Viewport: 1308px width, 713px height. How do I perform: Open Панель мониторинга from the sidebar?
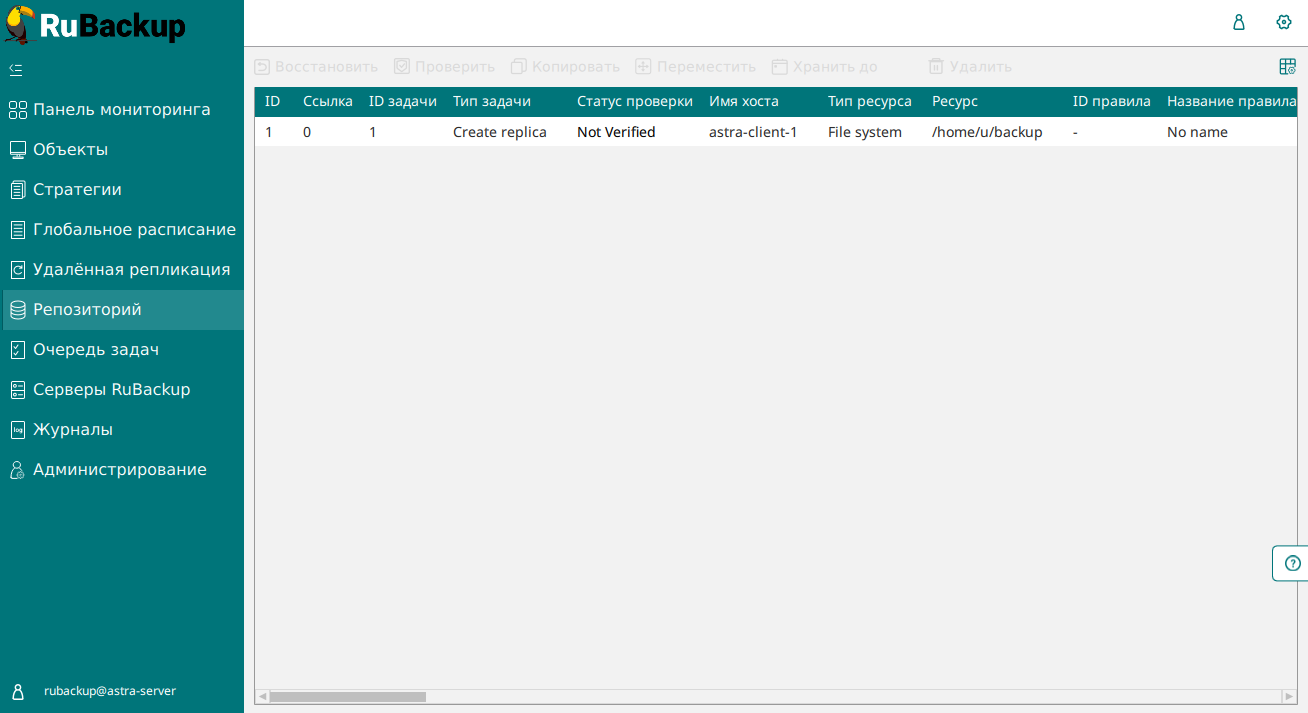coord(121,110)
